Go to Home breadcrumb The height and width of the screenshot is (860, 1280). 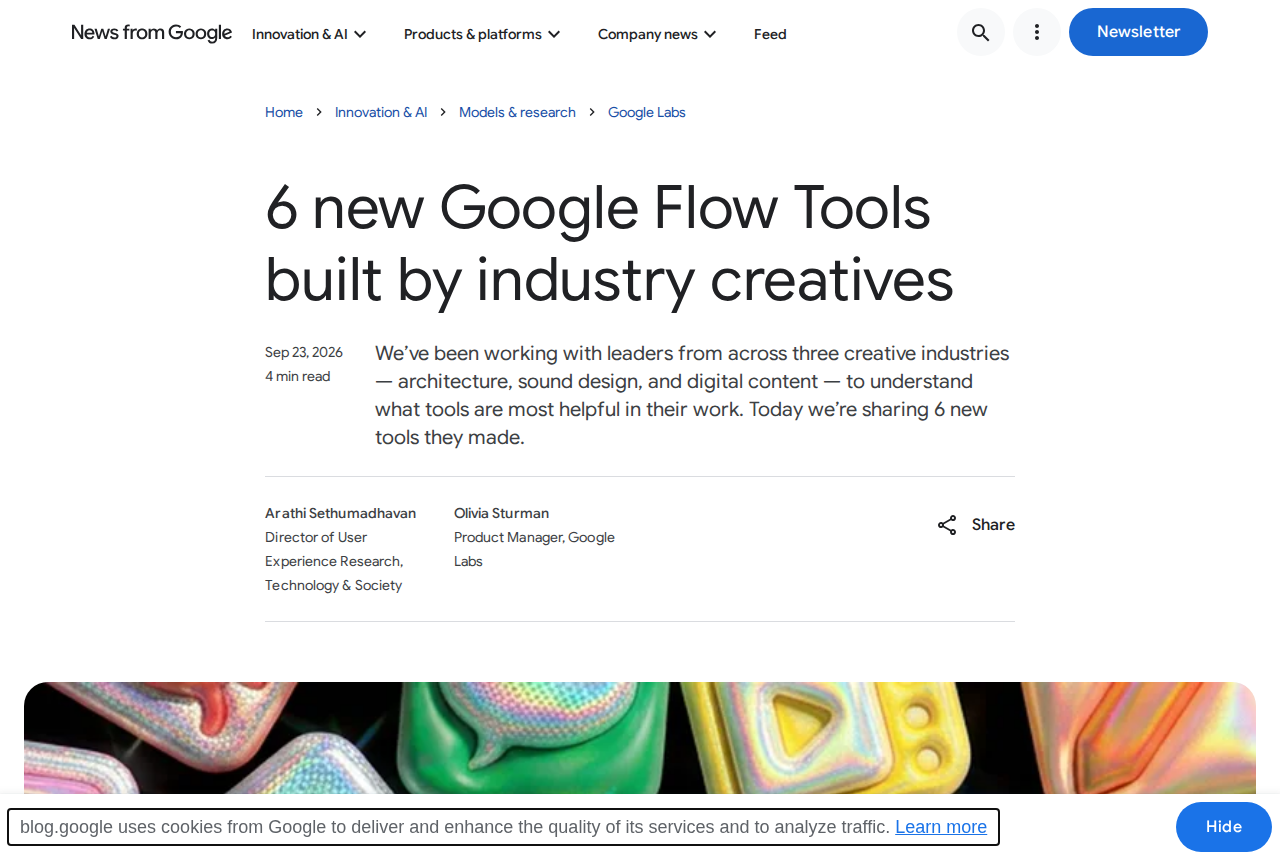(x=284, y=112)
